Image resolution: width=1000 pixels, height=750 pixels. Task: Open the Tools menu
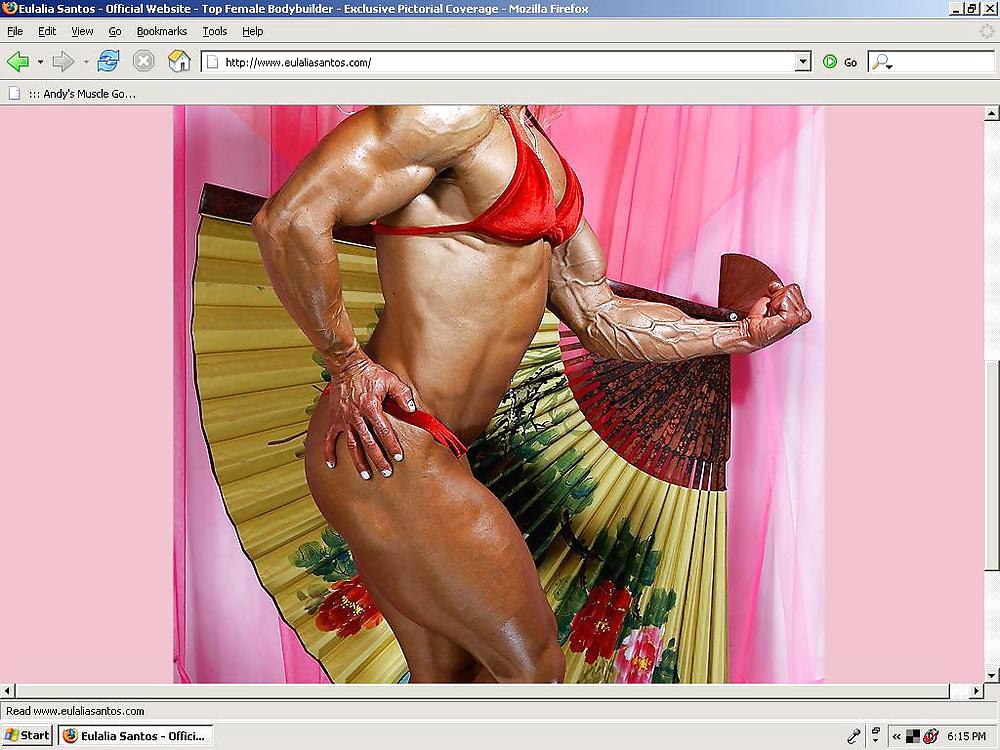click(x=214, y=31)
